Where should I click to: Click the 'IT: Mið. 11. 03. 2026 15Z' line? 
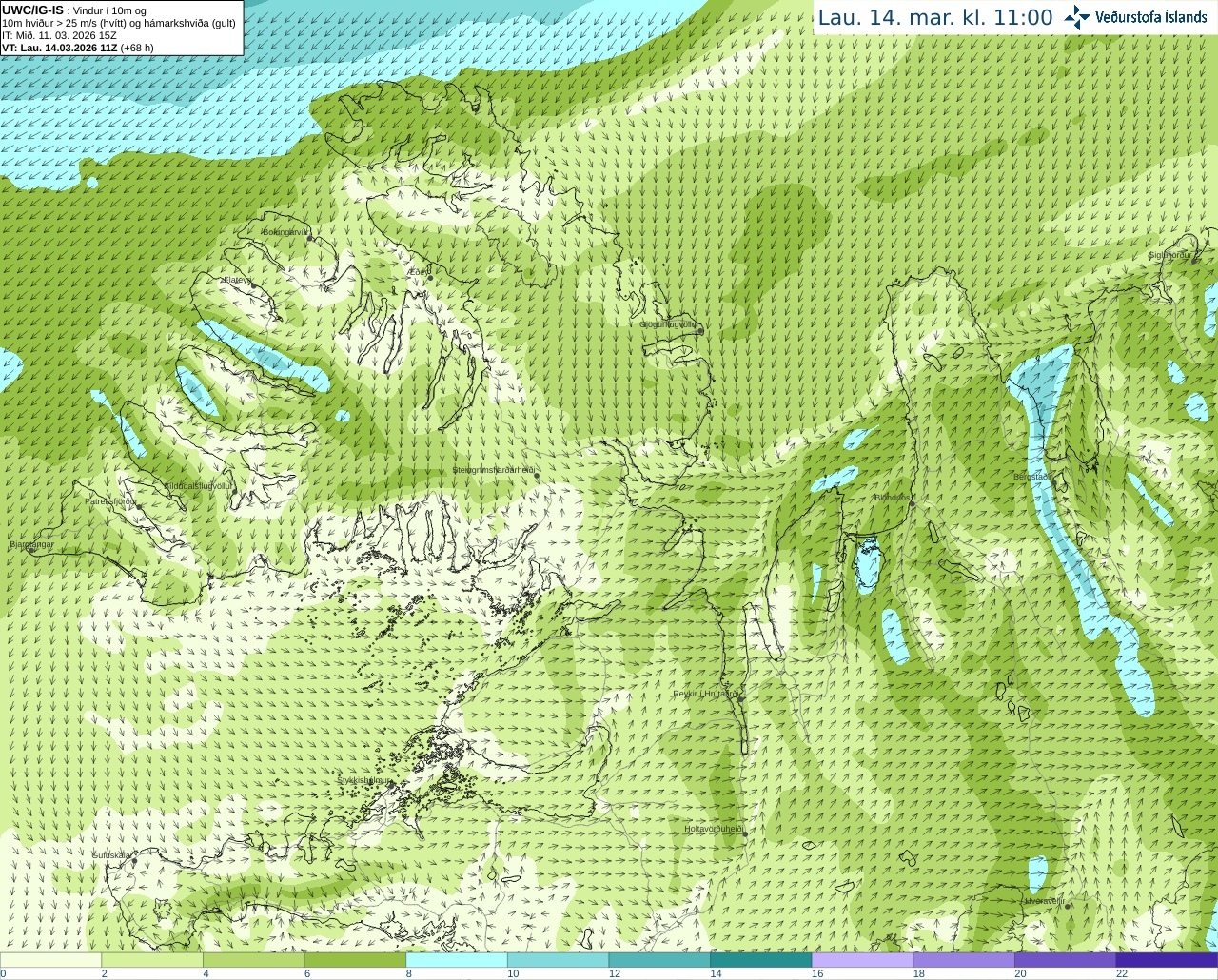59,35
